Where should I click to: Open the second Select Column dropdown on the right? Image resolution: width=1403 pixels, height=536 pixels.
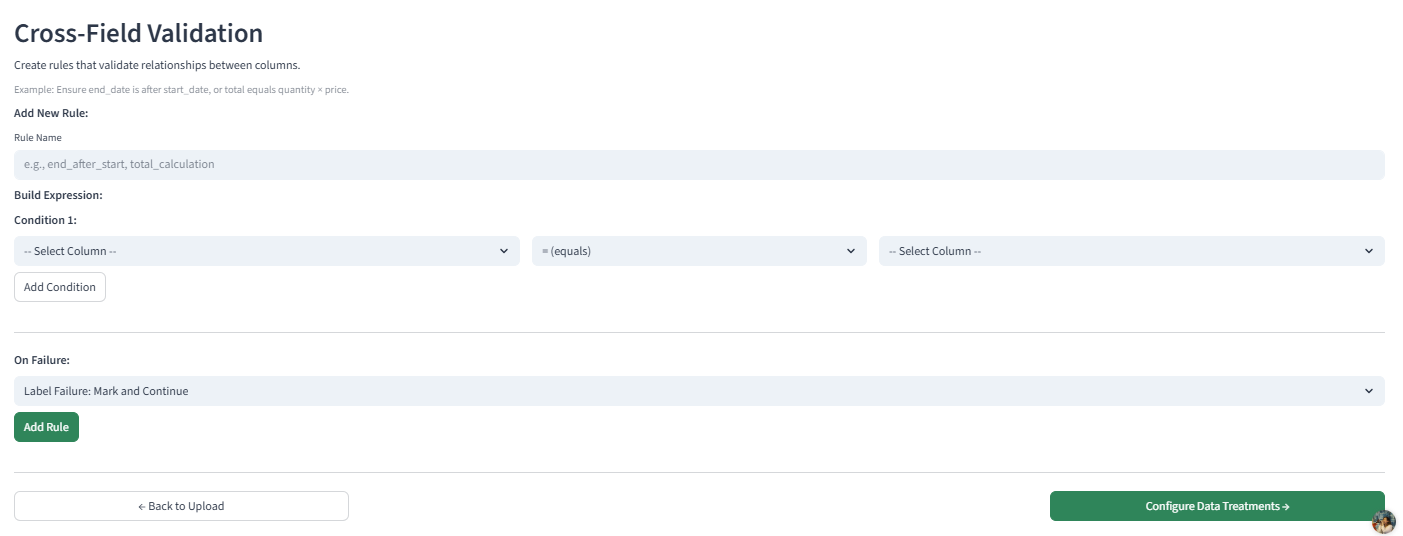[1132, 251]
